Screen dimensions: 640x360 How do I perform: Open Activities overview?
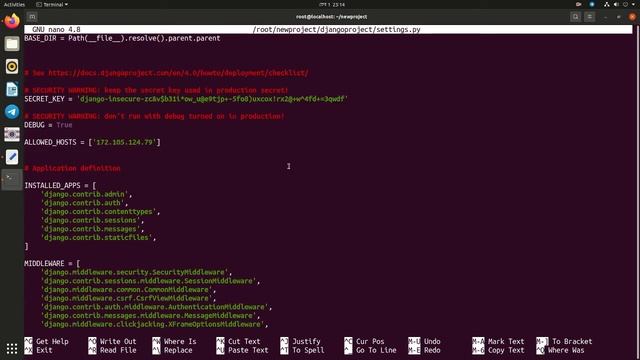click(x=14, y=4)
